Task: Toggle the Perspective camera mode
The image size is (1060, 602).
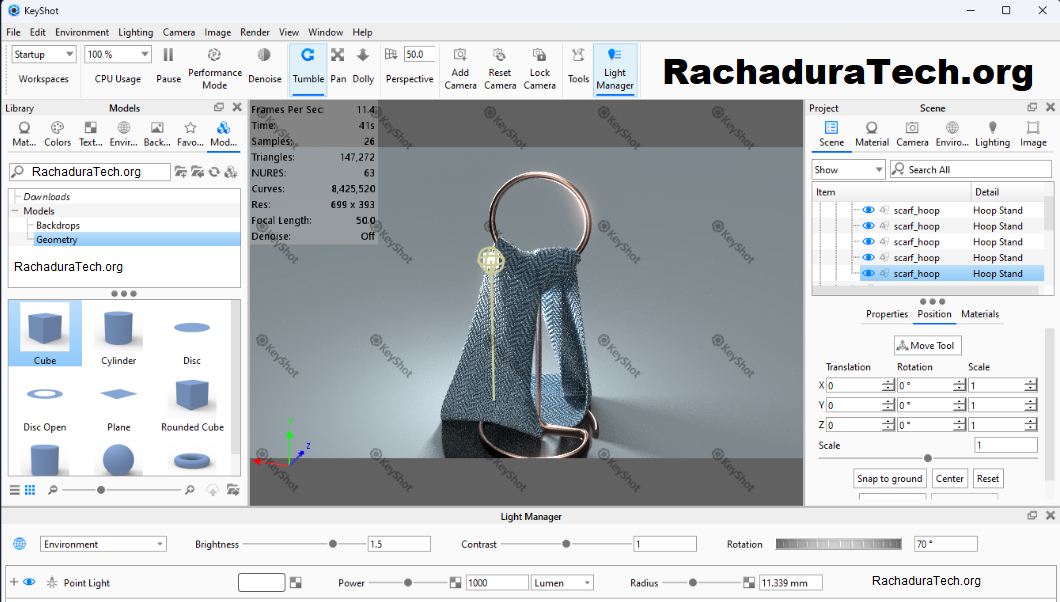Action: tap(391, 55)
